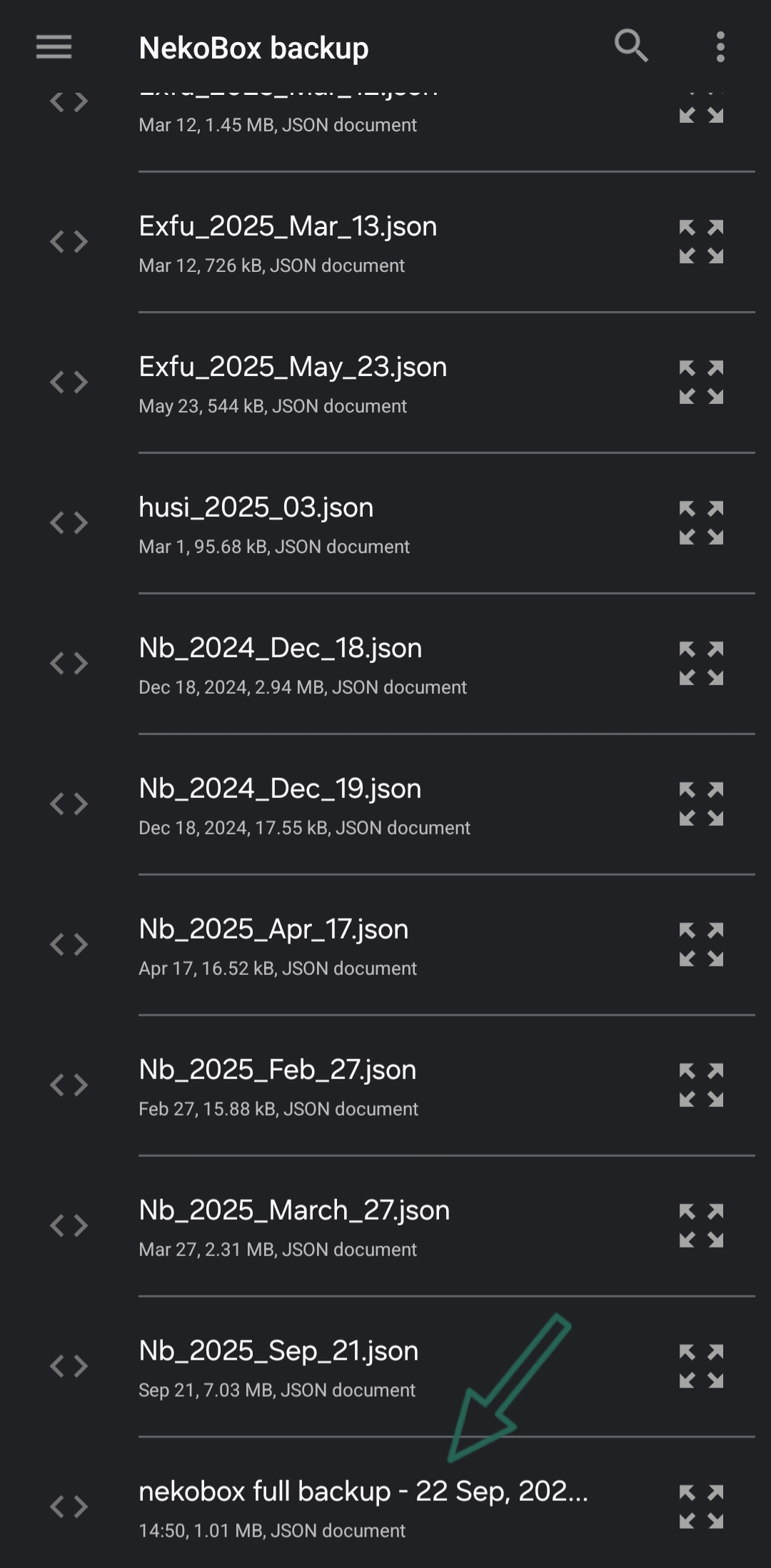This screenshot has height=1568, width=771.
Task: Open the three-dot overflow menu
Action: (720, 47)
